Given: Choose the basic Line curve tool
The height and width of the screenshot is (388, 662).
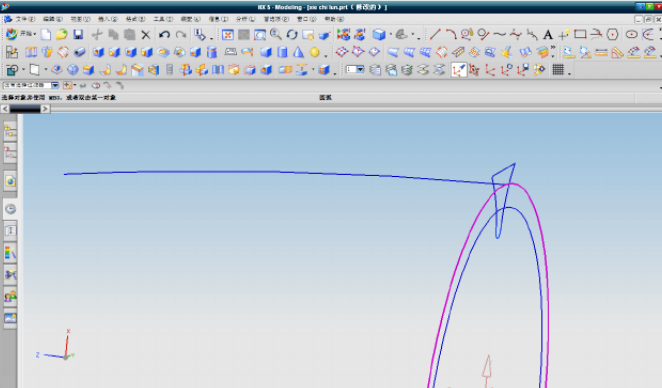Looking at the screenshot, I should point(435,34).
